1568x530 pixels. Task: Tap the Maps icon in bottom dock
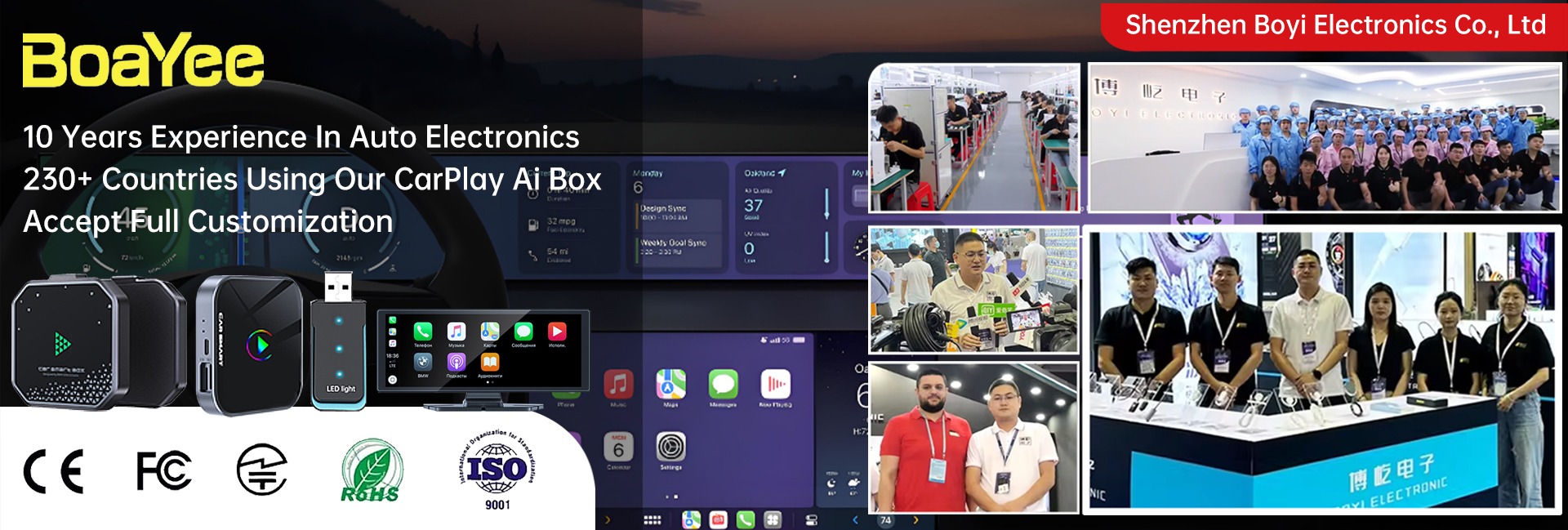[692, 520]
